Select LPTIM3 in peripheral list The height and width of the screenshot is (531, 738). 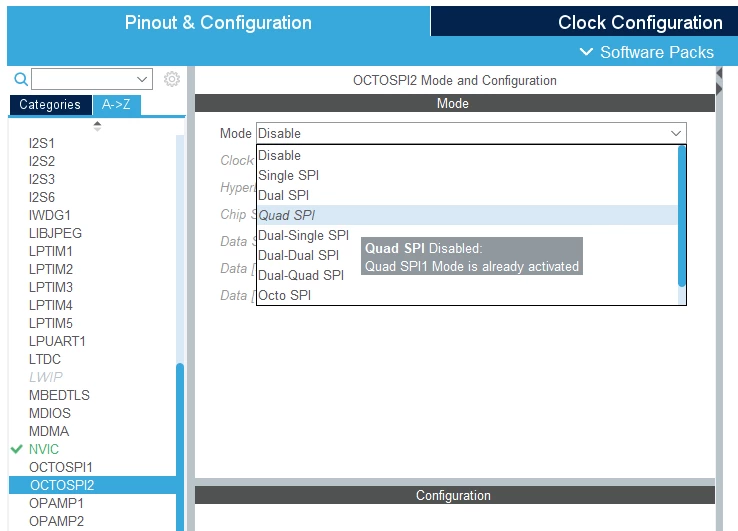[50, 287]
